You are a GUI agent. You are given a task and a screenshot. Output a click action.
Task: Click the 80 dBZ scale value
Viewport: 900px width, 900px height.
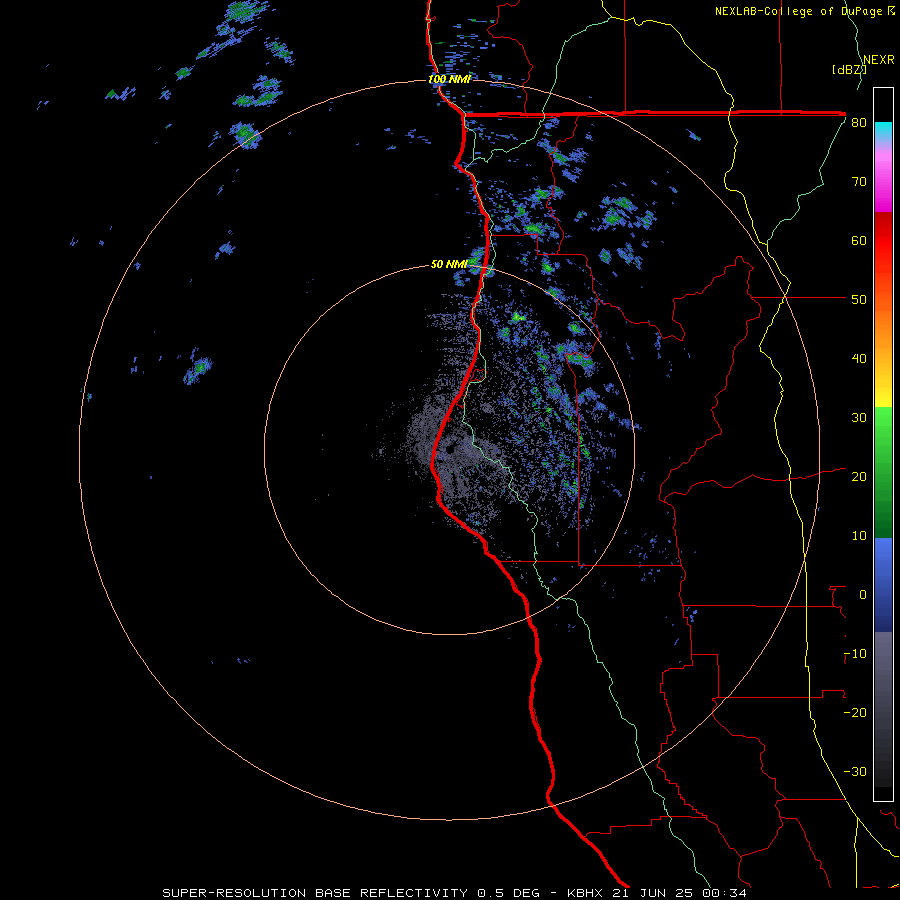click(x=859, y=122)
